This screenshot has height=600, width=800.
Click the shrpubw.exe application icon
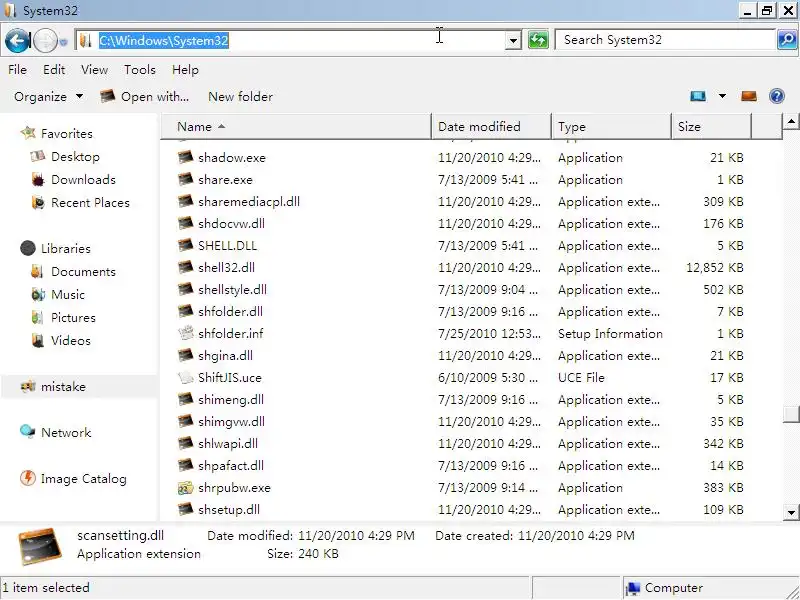[x=186, y=487]
